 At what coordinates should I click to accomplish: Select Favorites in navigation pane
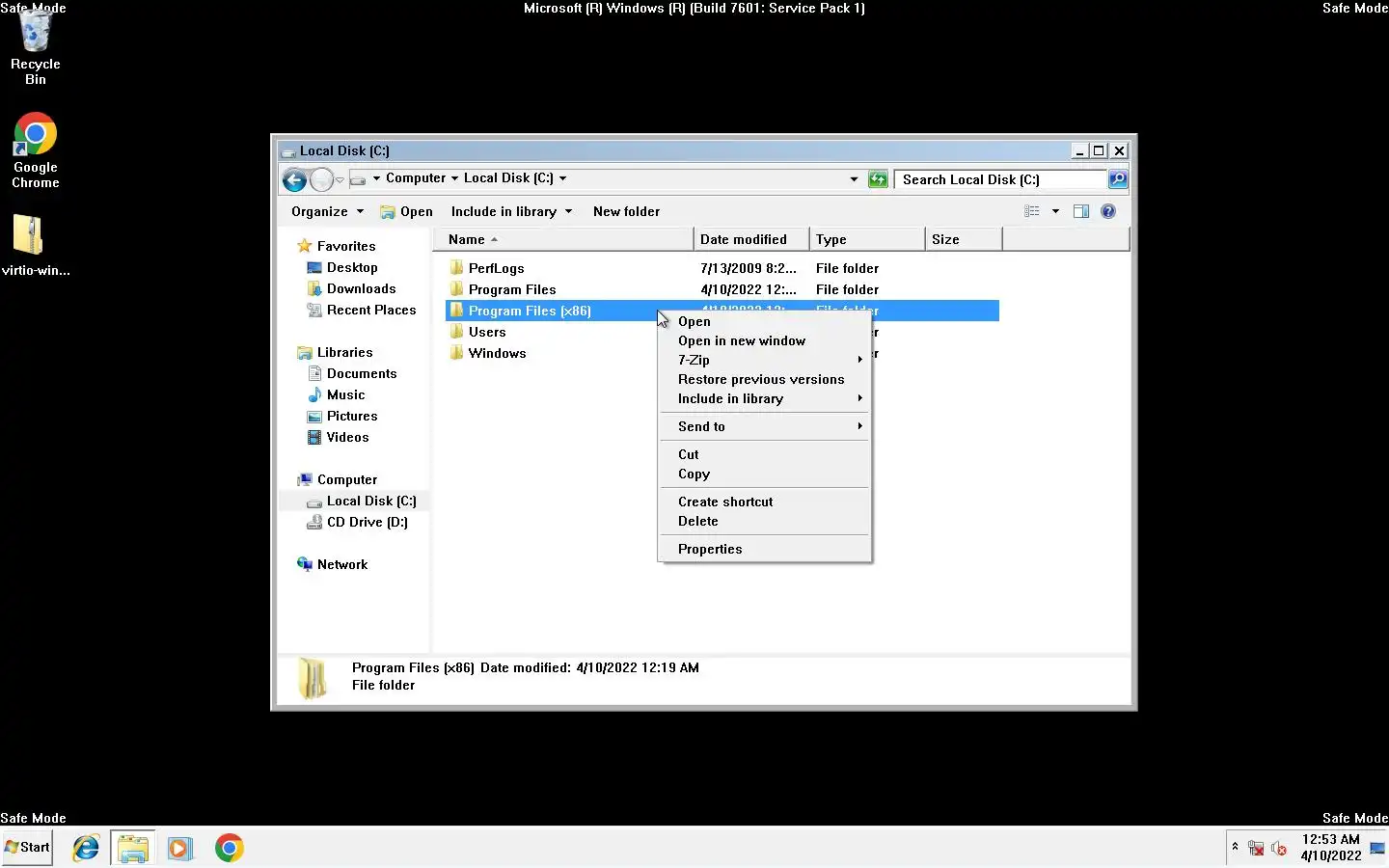click(x=346, y=246)
